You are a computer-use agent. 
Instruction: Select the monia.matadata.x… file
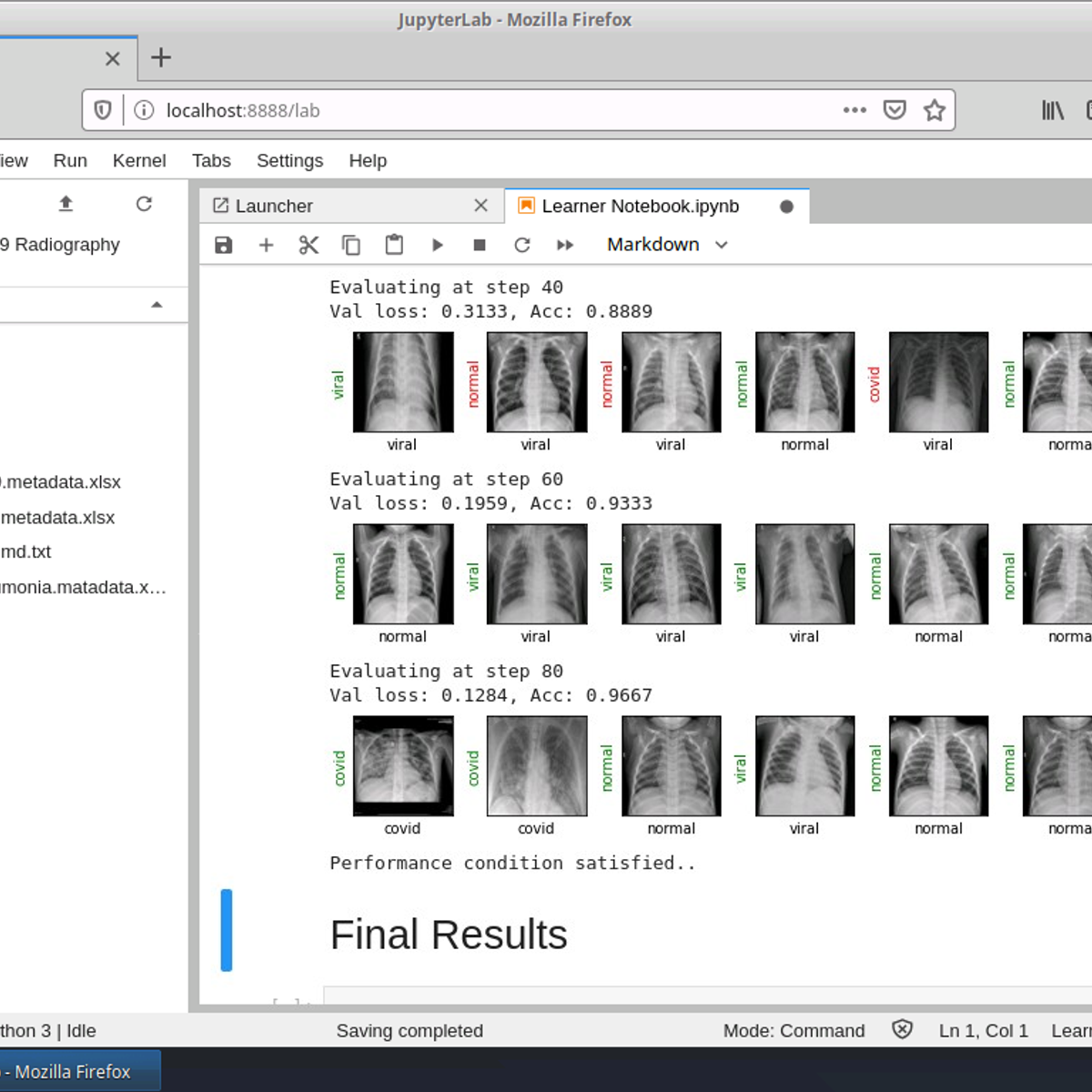tap(83, 587)
